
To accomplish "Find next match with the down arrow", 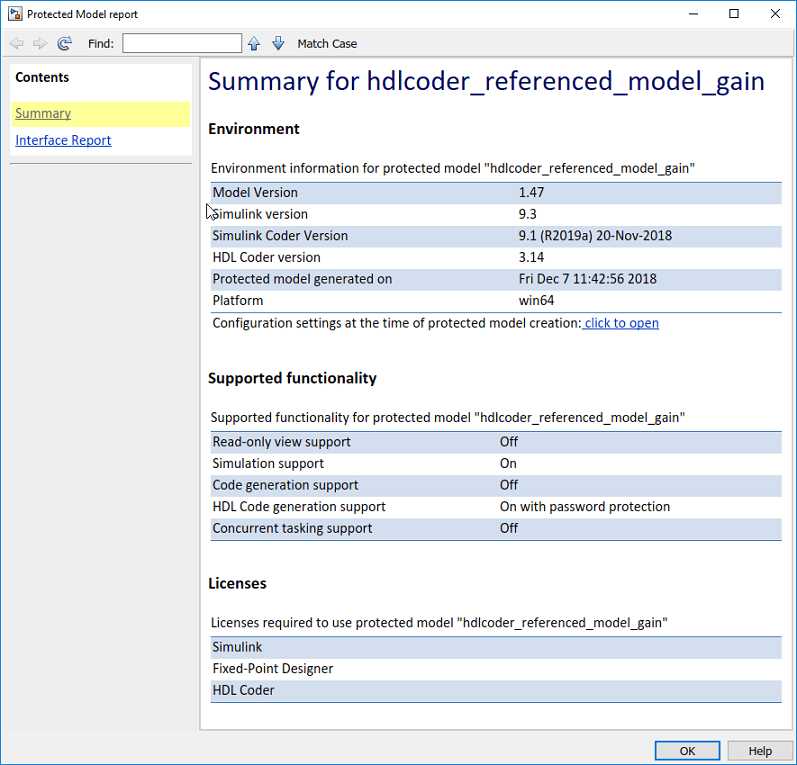I will [278, 44].
